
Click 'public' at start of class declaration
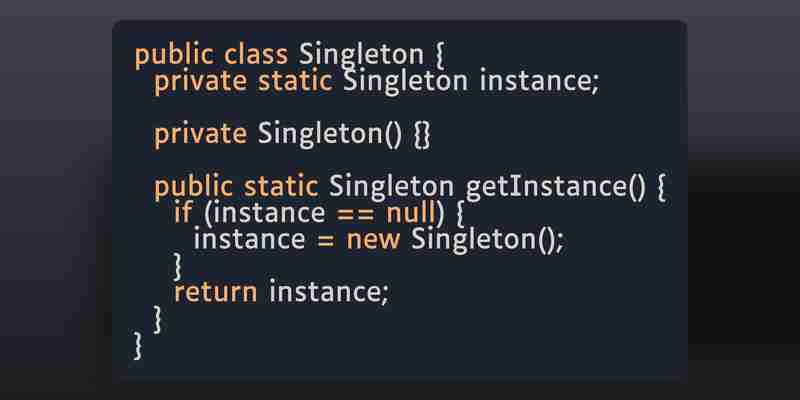pyautogui.click(x=174, y=56)
